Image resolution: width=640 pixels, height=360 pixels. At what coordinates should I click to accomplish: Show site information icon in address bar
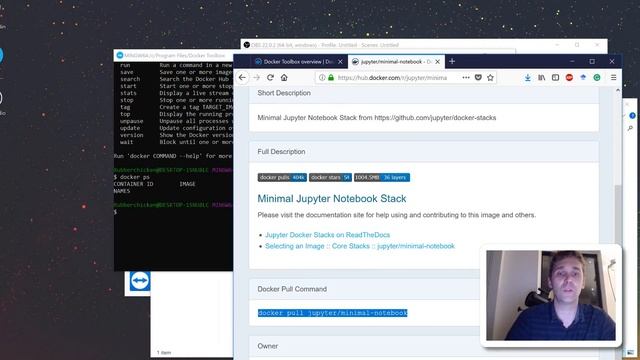click(322, 78)
